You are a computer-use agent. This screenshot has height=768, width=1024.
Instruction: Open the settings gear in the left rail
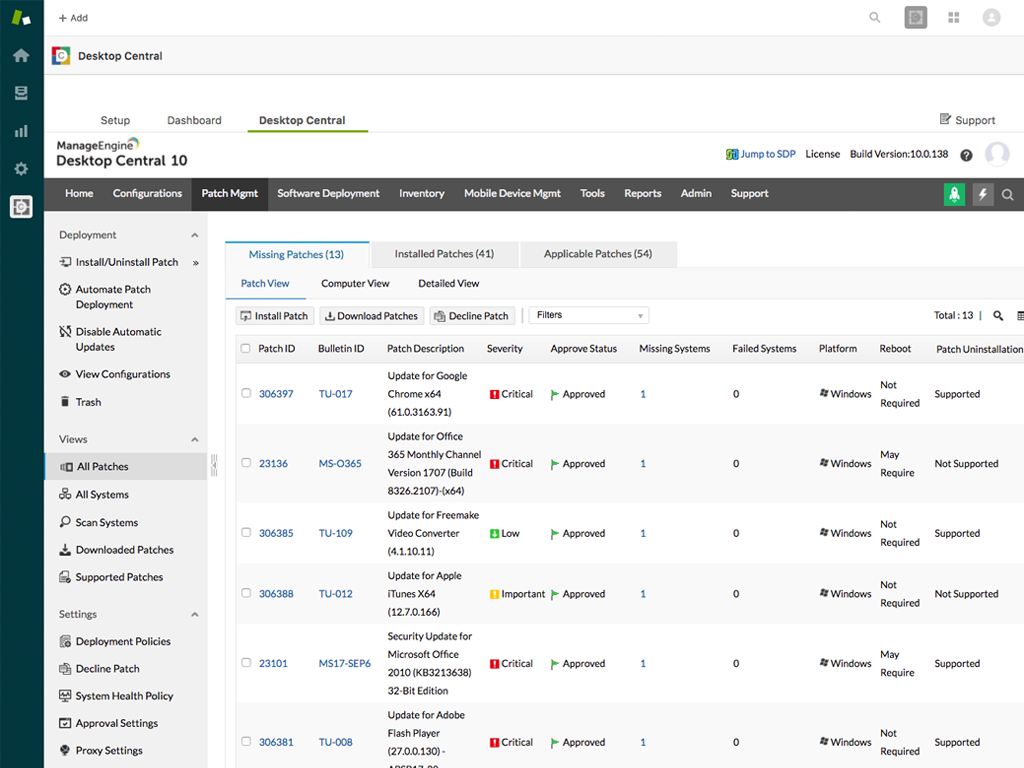point(21,169)
